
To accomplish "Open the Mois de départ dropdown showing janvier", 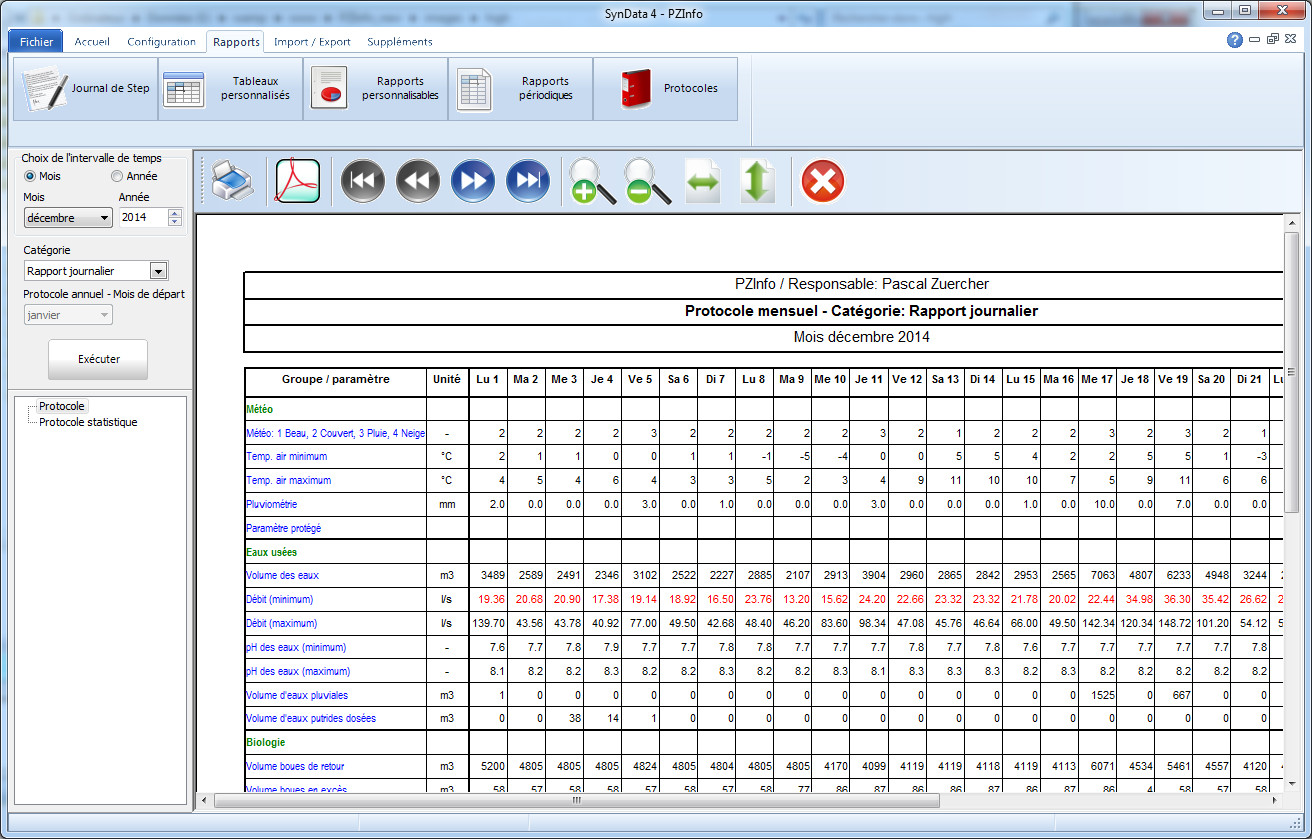I will 68,315.
